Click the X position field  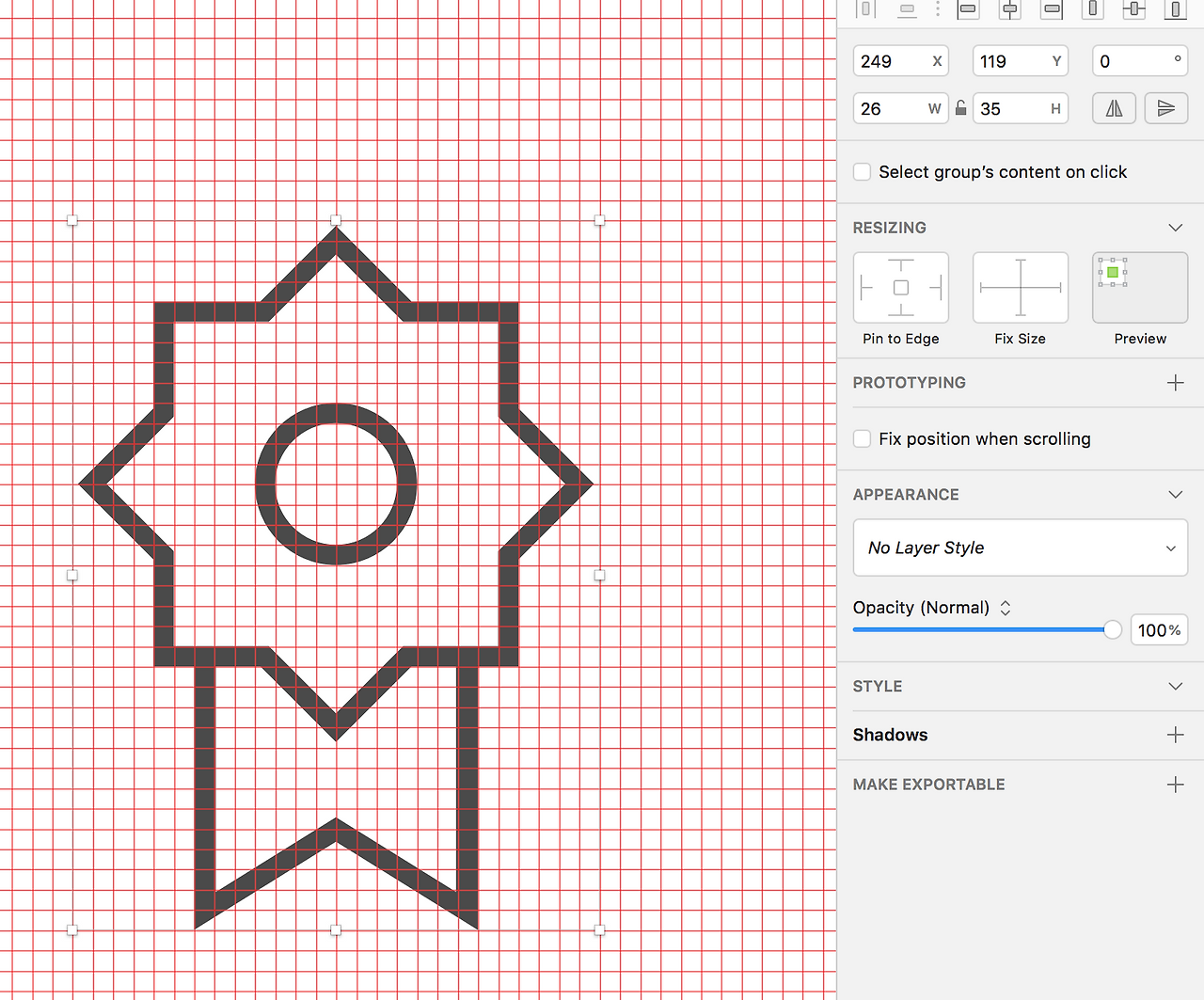click(901, 61)
